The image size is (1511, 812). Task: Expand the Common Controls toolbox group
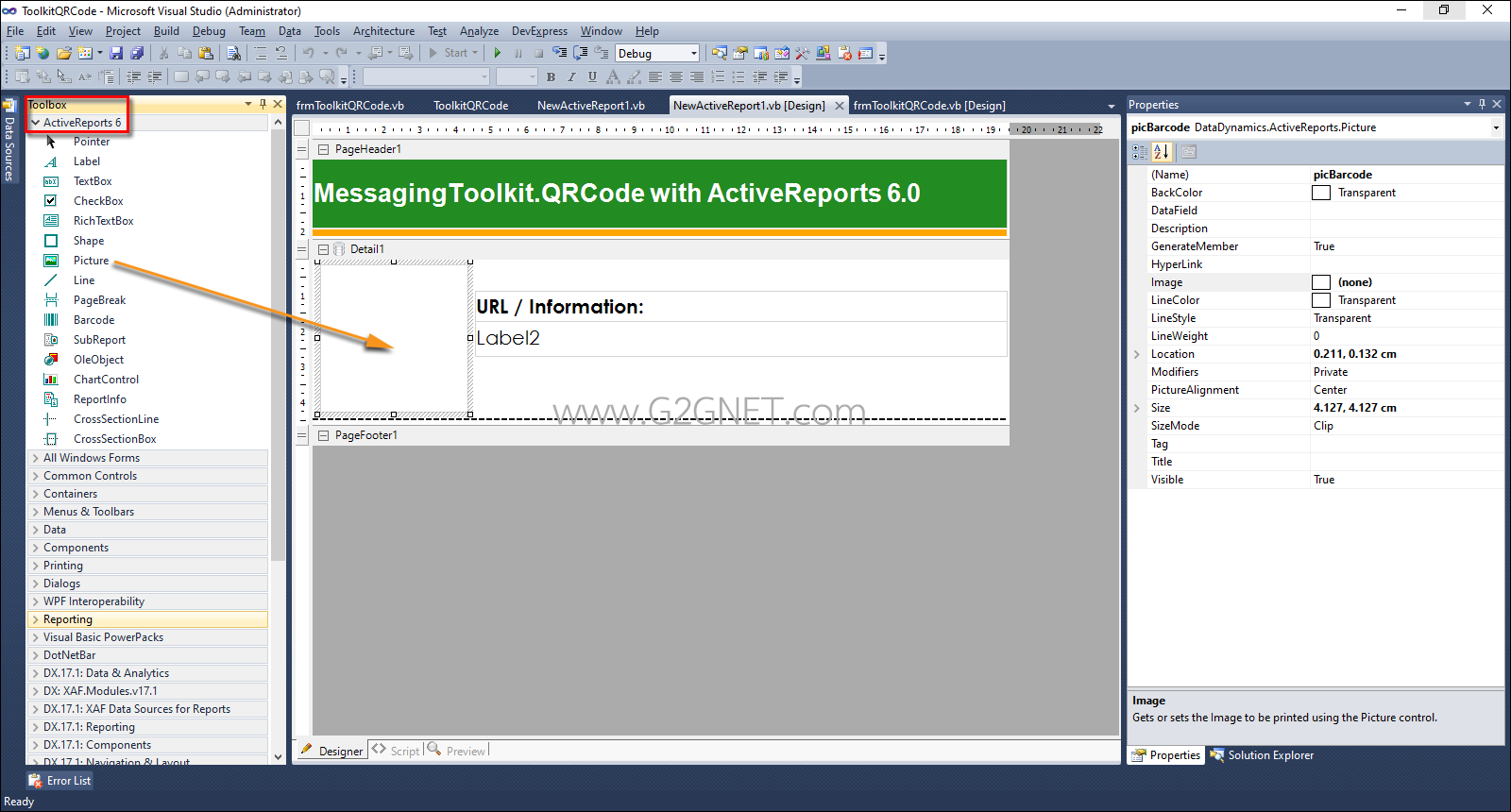35,476
